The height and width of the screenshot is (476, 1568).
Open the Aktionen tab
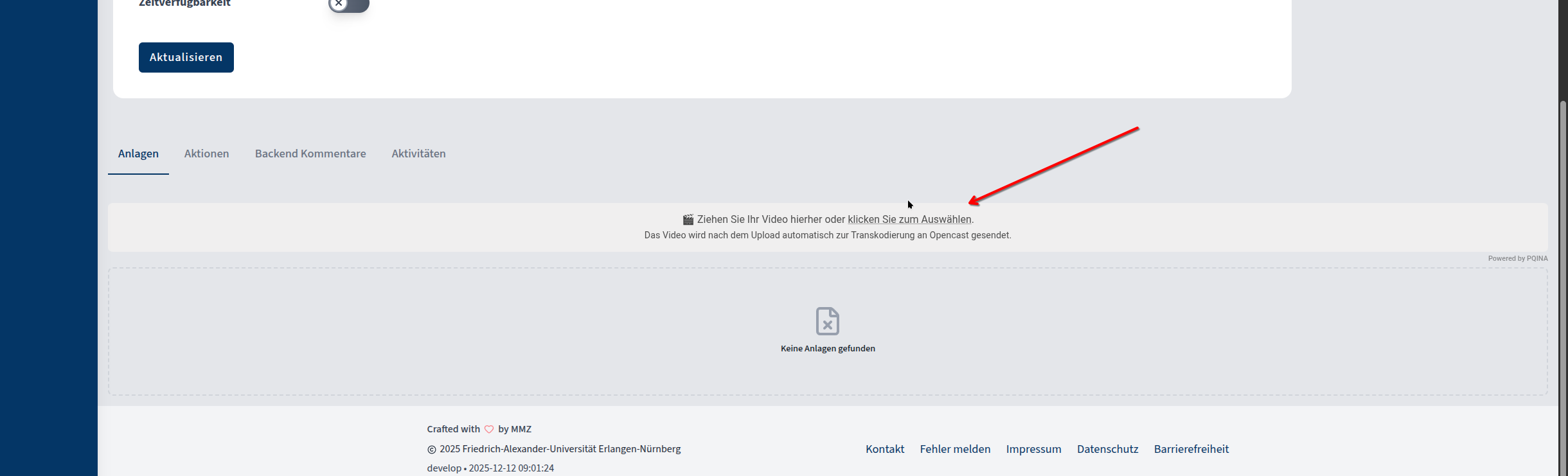(206, 154)
